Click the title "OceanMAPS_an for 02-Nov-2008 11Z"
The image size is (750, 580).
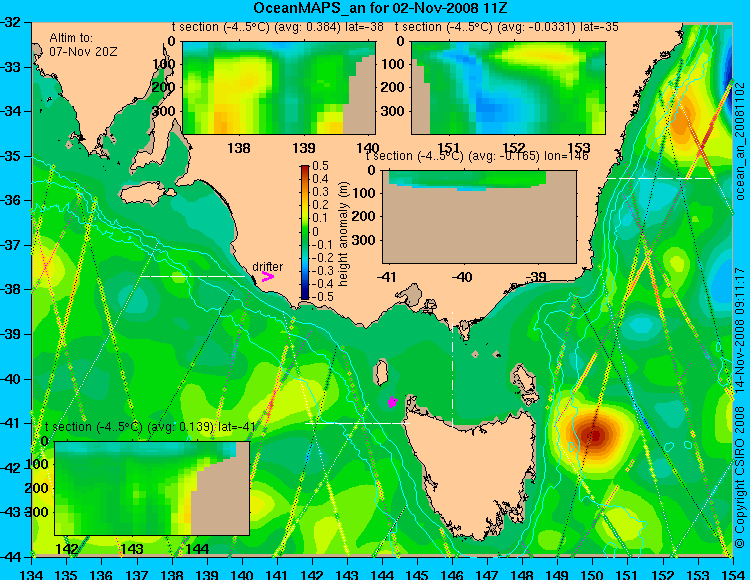point(380,8)
